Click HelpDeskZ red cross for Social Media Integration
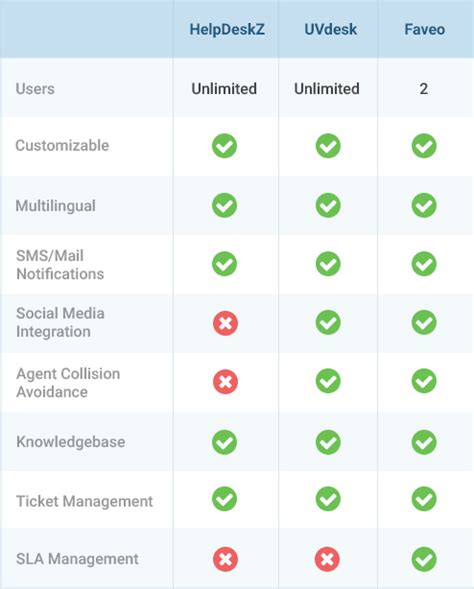Viewport: 474px width, 589px height. click(x=225, y=323)
